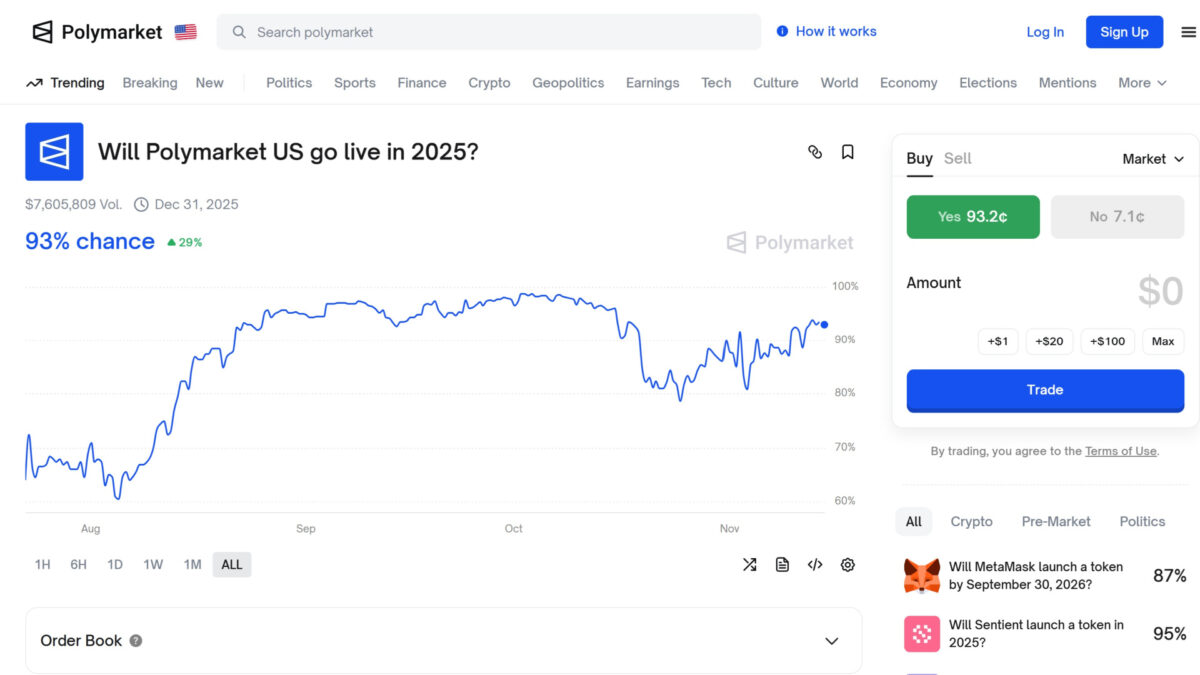
Task: Open the Market order type dropdown
Action: coord(1152,159)
